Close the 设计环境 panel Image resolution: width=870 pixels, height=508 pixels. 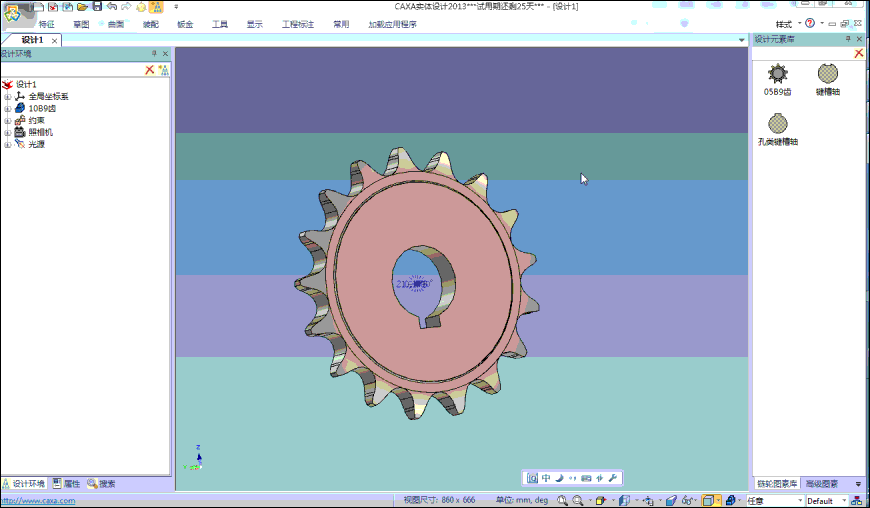[165, 54]
